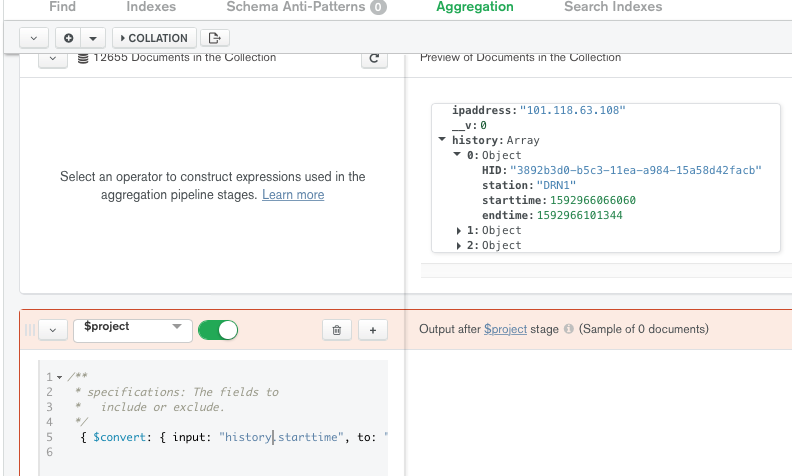Click the export pipeline icon button
The width and height of the screenshot is (792, 476).
pos(214,38)
